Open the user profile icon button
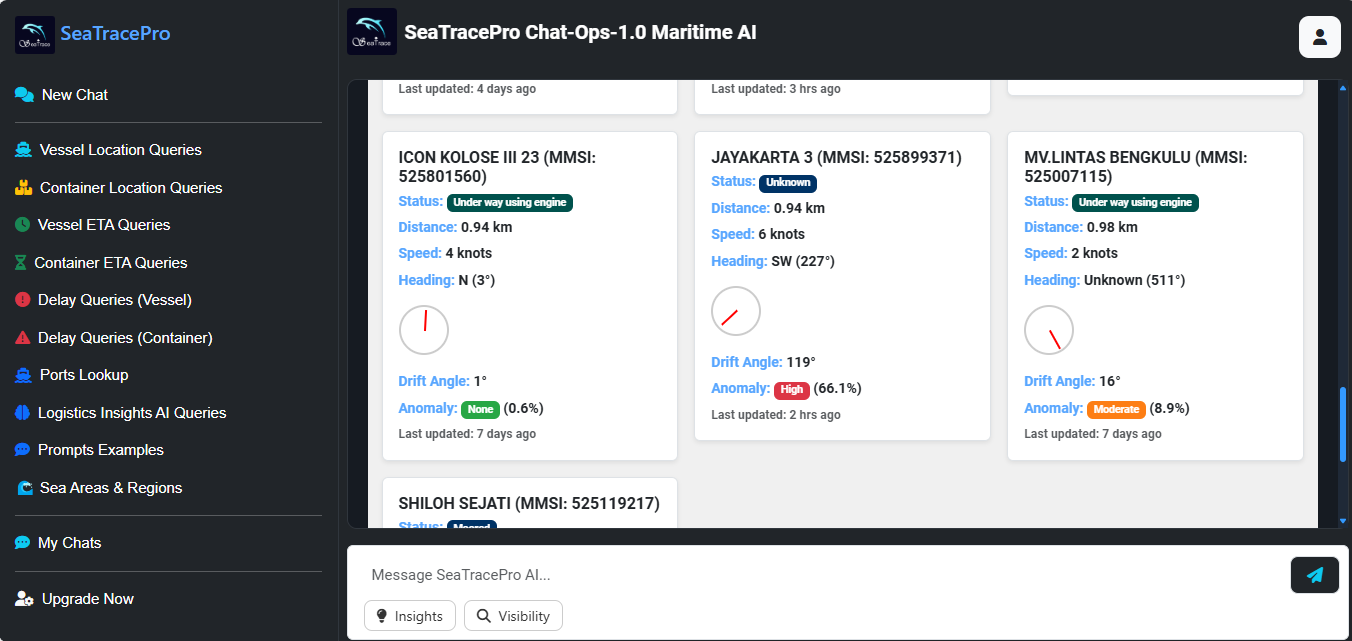This screenshot has width=1352, height=641. [1319, 37]
